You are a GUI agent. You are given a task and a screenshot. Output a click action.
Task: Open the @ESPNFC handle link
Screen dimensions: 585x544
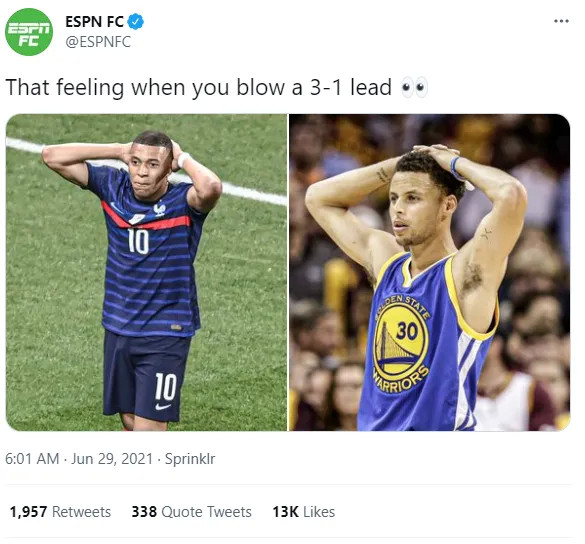click(x=98, y=42)
